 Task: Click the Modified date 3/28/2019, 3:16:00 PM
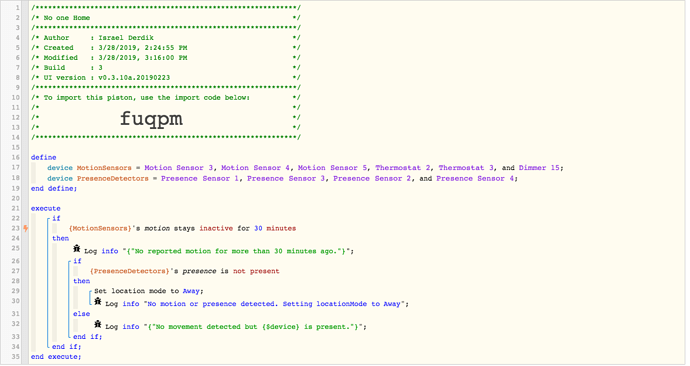[143, 58]
